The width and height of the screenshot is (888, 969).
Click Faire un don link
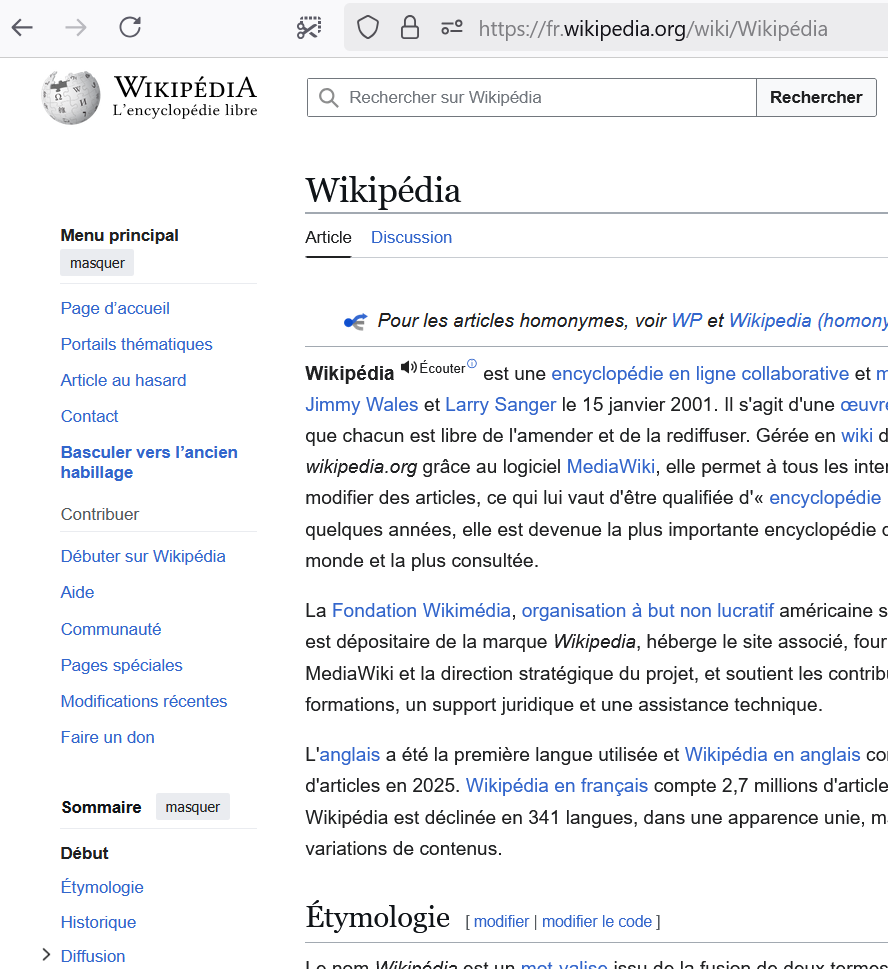point(108,737)
